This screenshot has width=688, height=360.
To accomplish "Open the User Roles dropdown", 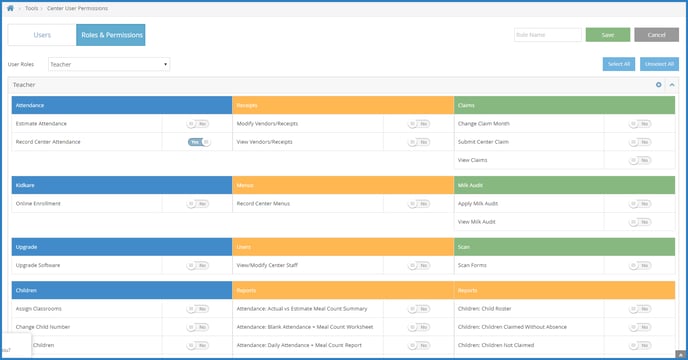I will point(109,64).
